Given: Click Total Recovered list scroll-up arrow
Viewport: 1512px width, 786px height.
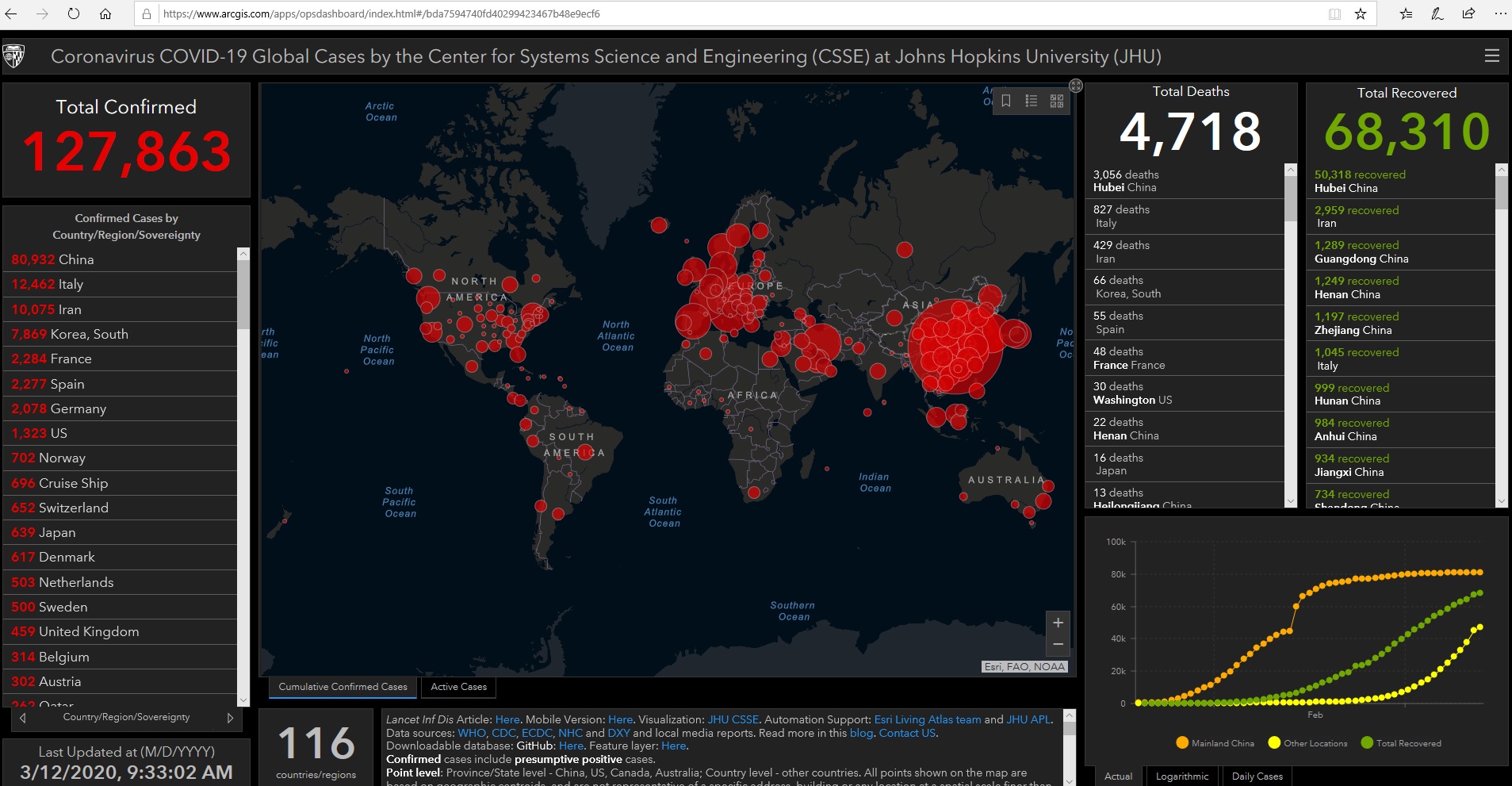Looking at the screenshot, I should (1501, 170).
